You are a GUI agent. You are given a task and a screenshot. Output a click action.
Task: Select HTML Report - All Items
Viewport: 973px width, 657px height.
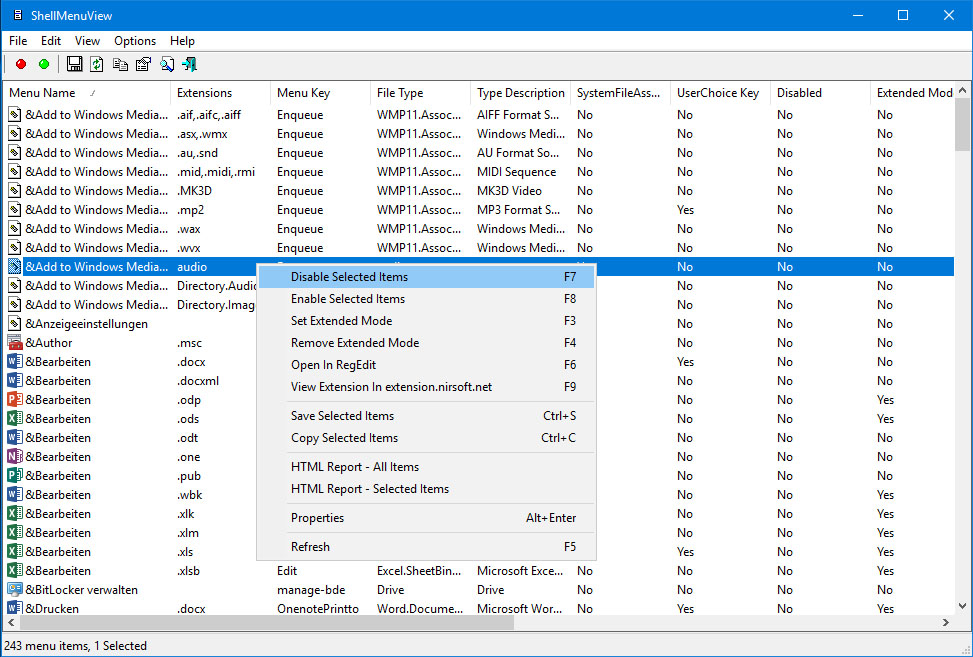tap(426, 467)
